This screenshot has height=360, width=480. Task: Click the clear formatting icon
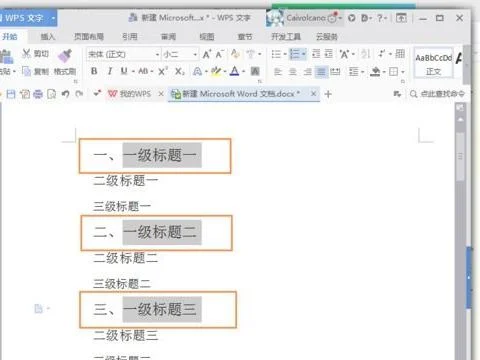pyautogui.click(x=235, y=54)
